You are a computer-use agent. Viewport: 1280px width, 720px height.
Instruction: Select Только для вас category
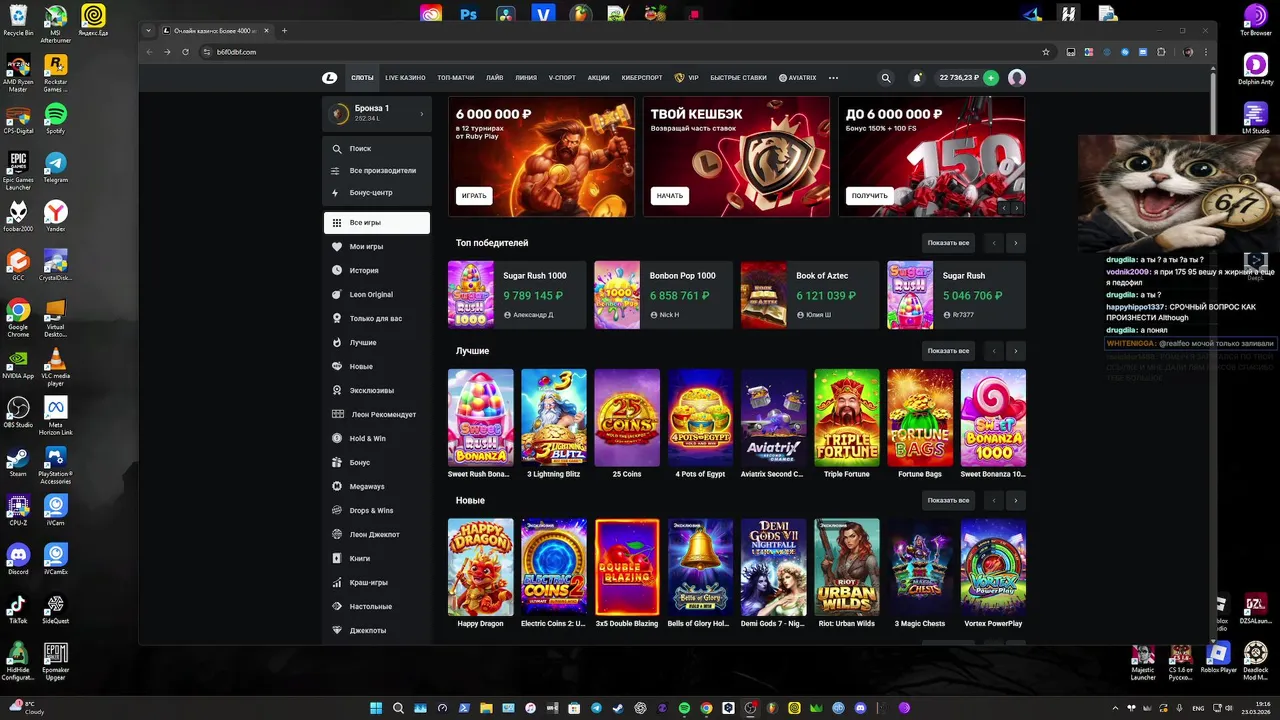(x=377, y=318)
